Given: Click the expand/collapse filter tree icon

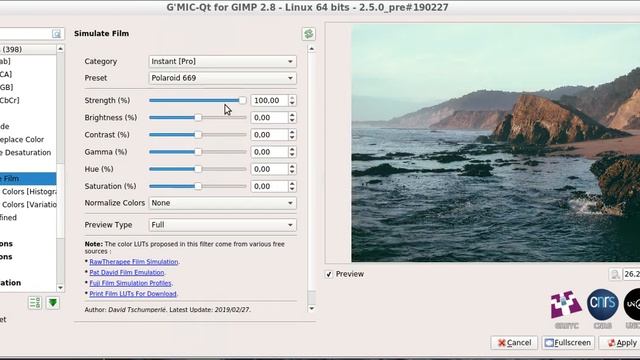Looking at the screenshot, I should click(x=35, y=303).
